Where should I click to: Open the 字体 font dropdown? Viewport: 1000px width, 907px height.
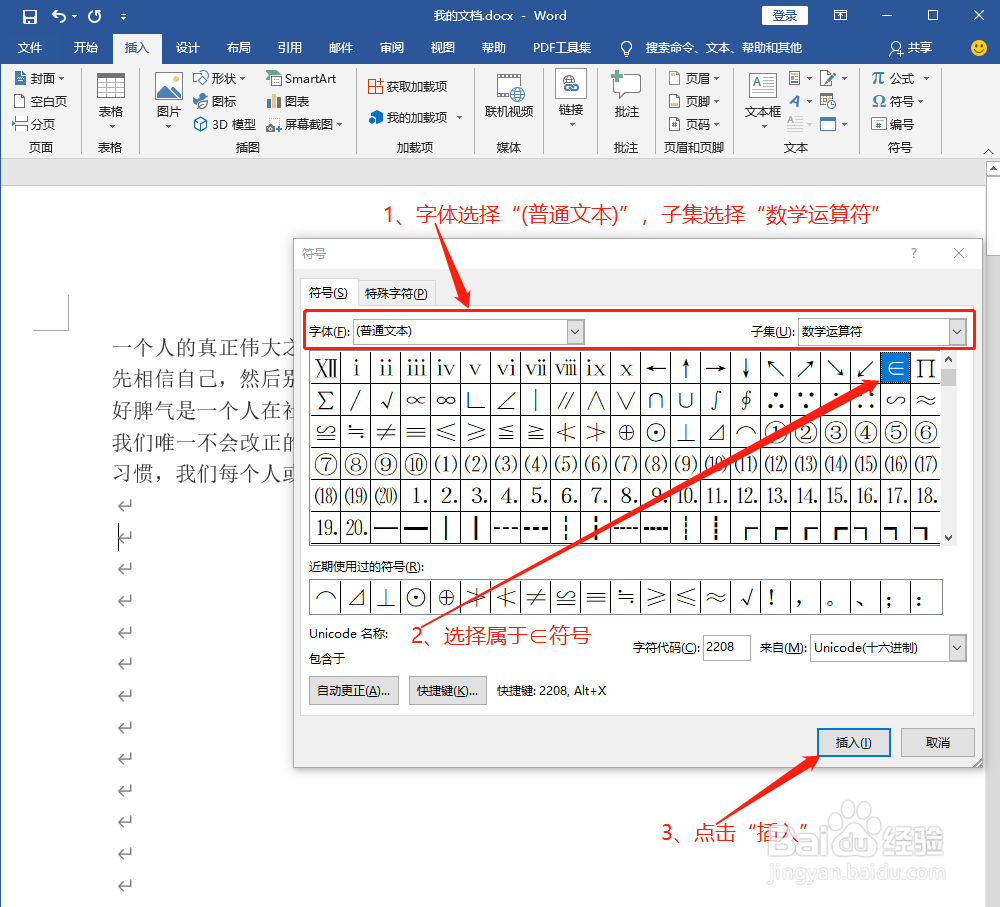click(575, 332)
